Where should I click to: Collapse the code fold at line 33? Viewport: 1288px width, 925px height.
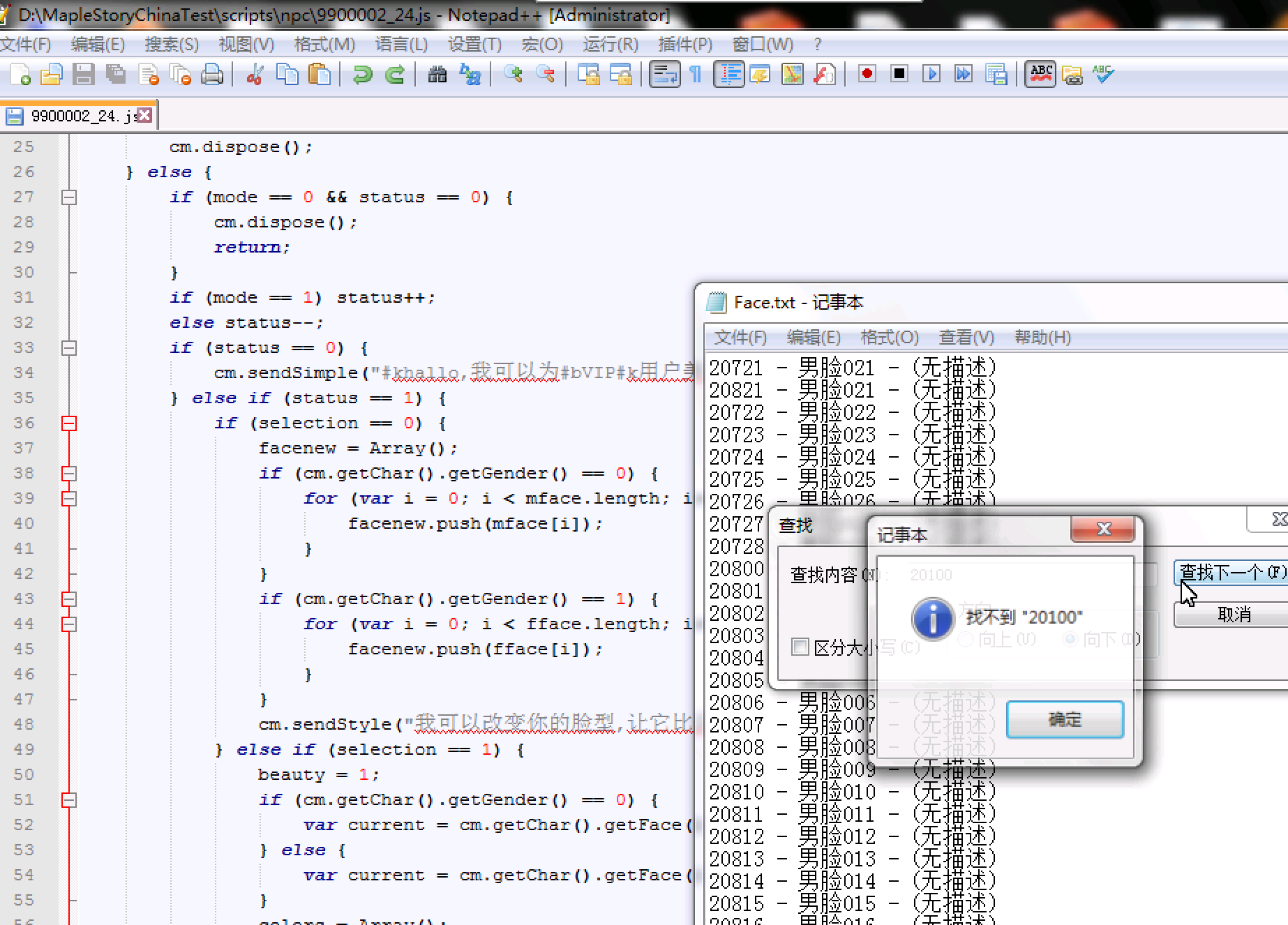coord(69,348)
